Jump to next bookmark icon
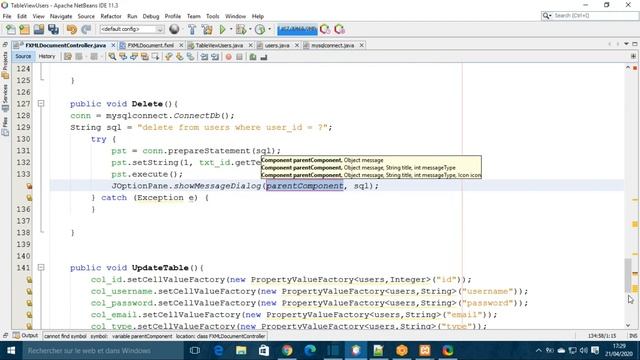The height and width of the screenshot is (360, 640). (180, 57)
